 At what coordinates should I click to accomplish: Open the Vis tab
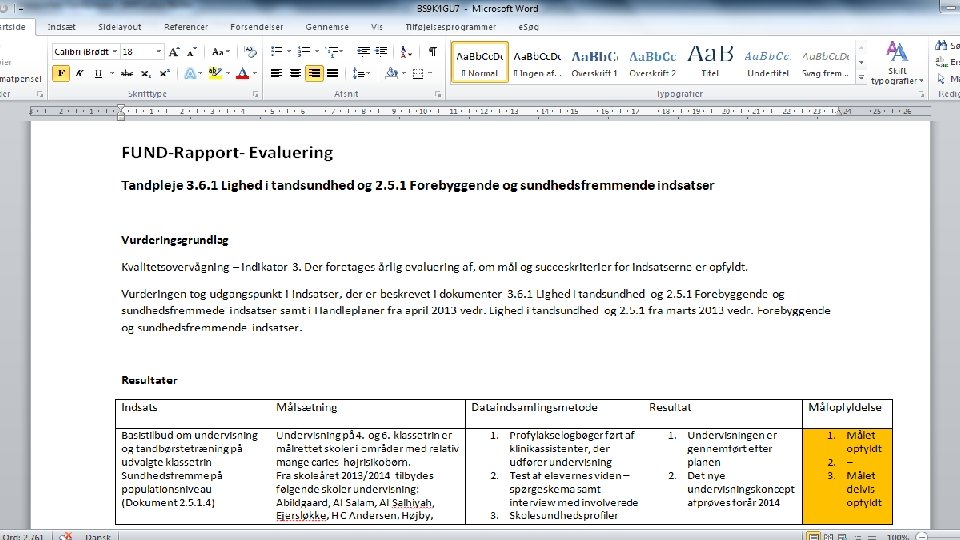[377, 27]
